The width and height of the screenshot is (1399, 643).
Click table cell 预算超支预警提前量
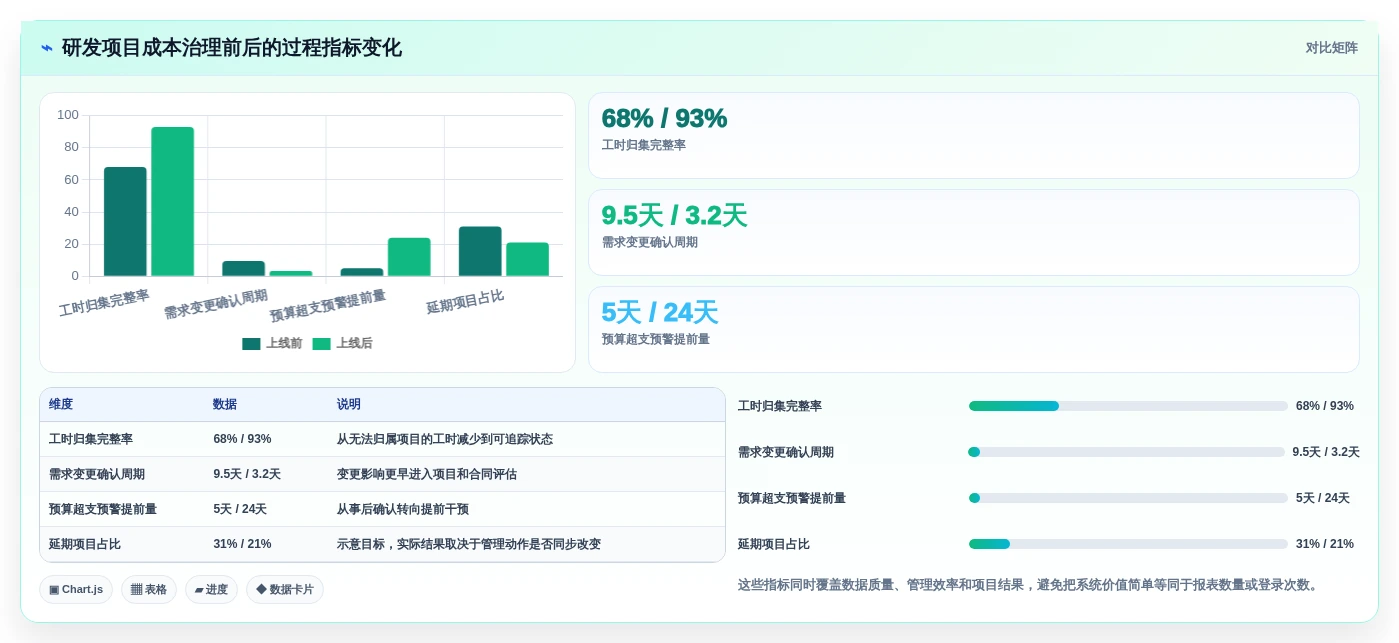[x=103, y=509]
